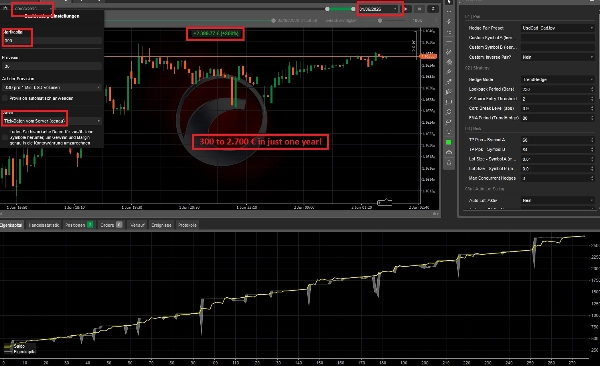Click the Lookback Period stepper arrows
Viewport: 600px width, 366px height.
tap(592, 89)
